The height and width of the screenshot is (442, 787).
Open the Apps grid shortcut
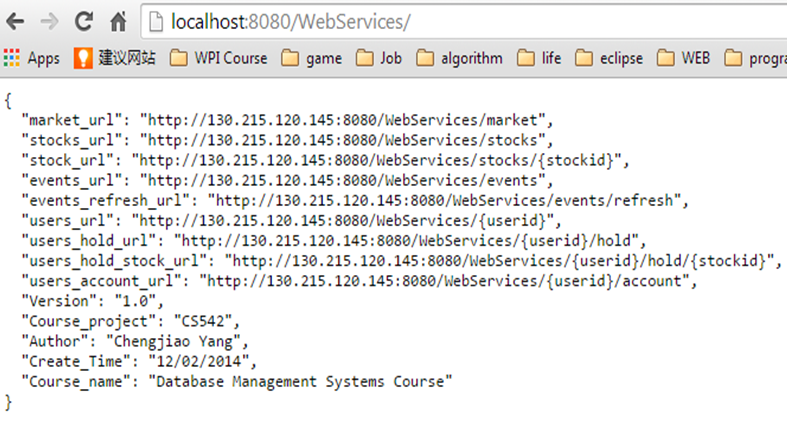[x=32, y=58]
